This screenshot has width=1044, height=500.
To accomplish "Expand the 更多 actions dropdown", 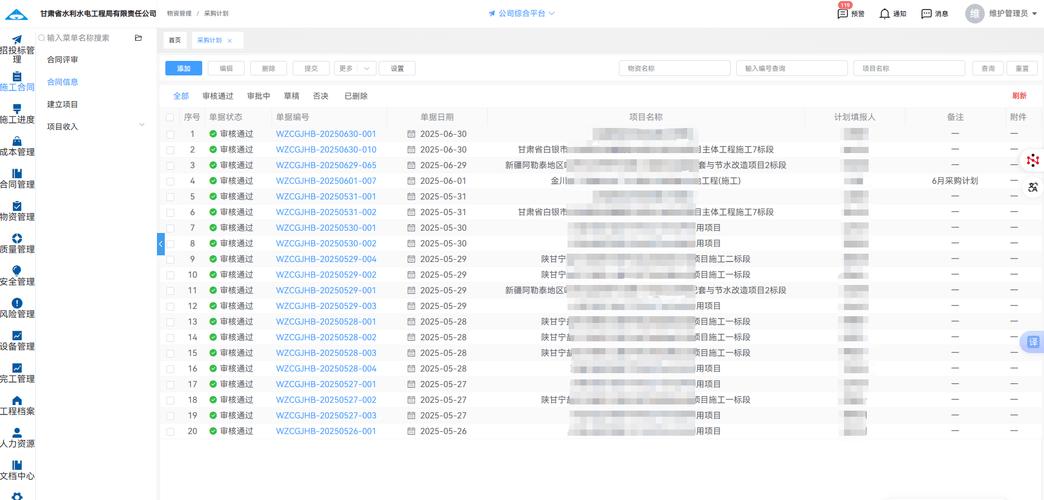I will pos(355,68).
